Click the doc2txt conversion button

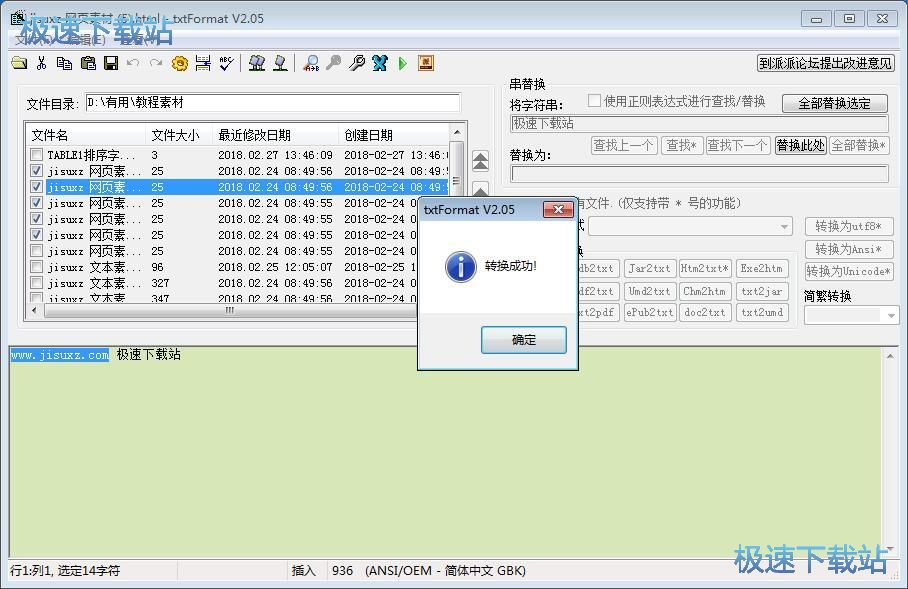(705, 312)
